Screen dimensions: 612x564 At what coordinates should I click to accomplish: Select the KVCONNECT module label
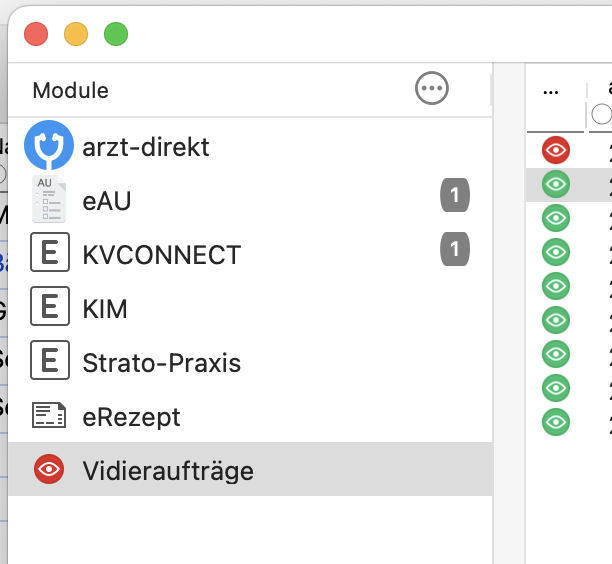coord(162,255)
